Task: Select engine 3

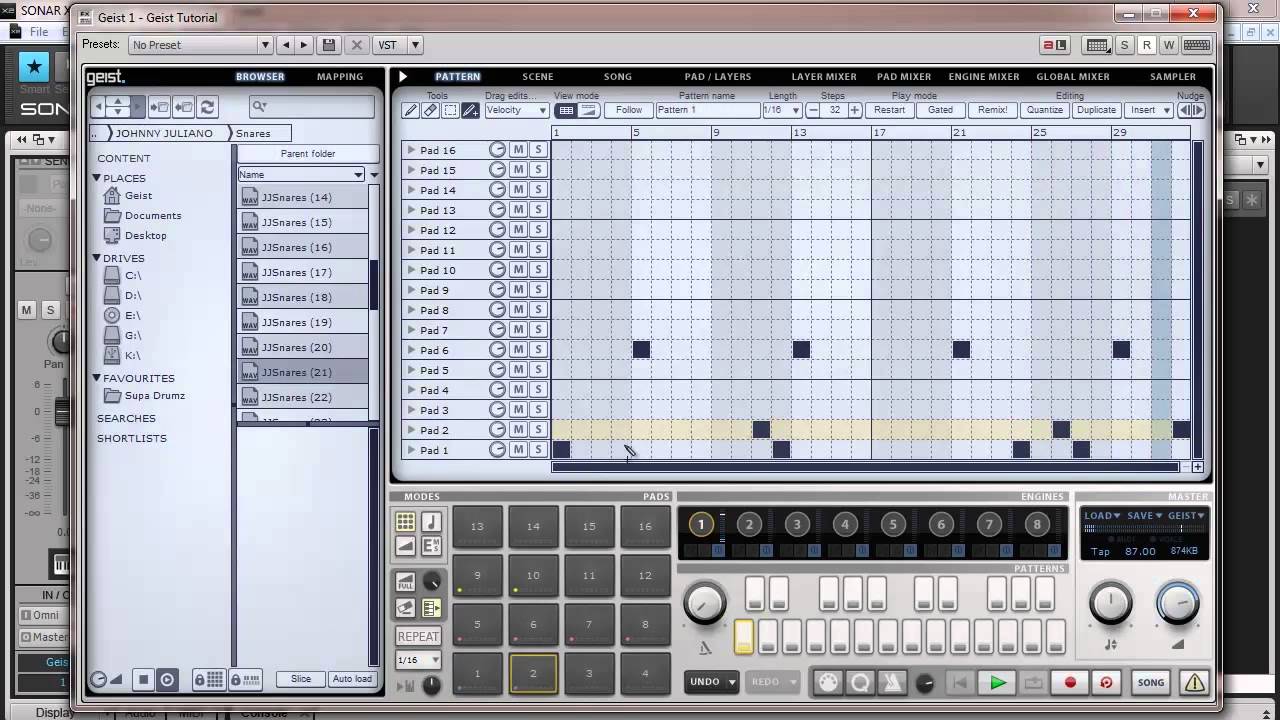Action: coord(797,524)
